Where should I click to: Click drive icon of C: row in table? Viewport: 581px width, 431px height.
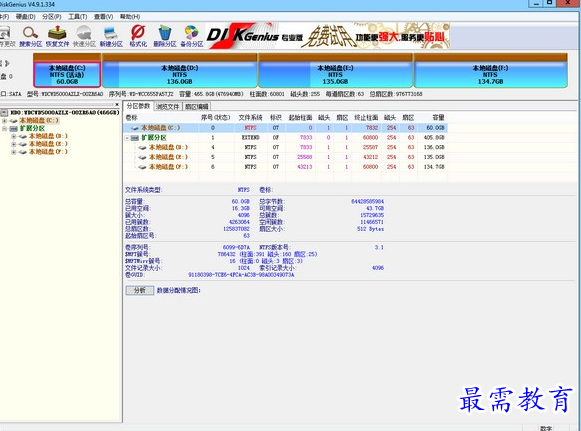(x=135, y=128)
